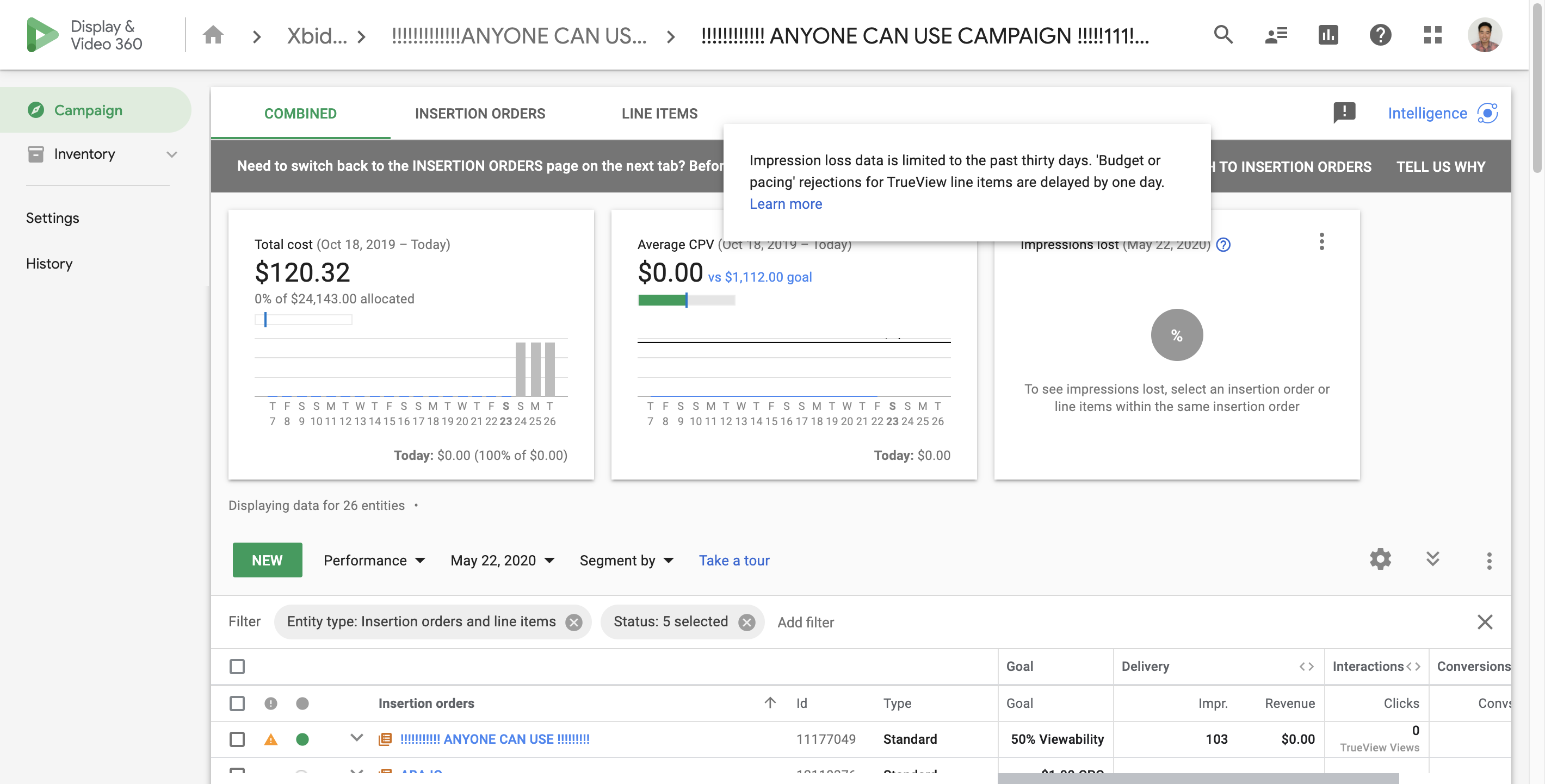1545x784 pixels.
Task: Switch to the COMBINED tab
Action: click(300, 113)
